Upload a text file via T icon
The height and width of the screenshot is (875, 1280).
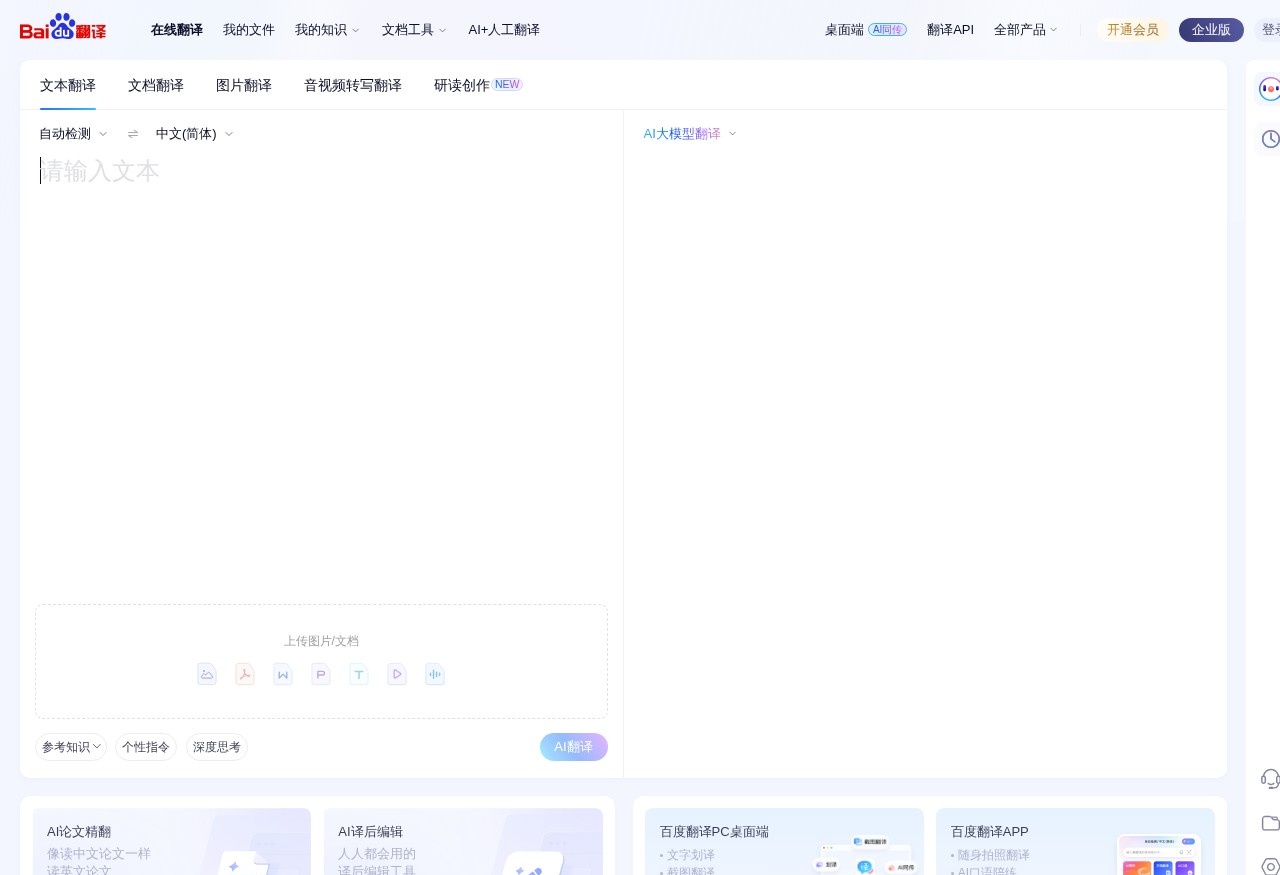point(359,674)
